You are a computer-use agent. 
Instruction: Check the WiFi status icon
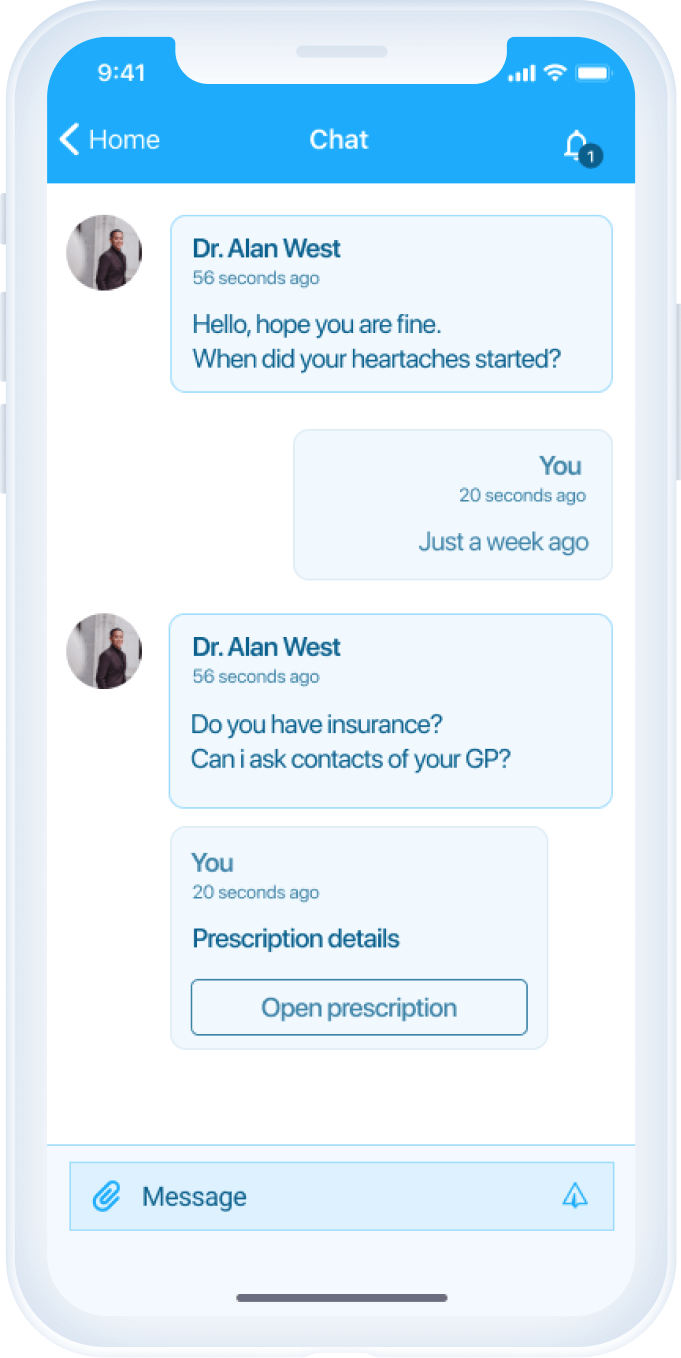[x=555, y=73]
